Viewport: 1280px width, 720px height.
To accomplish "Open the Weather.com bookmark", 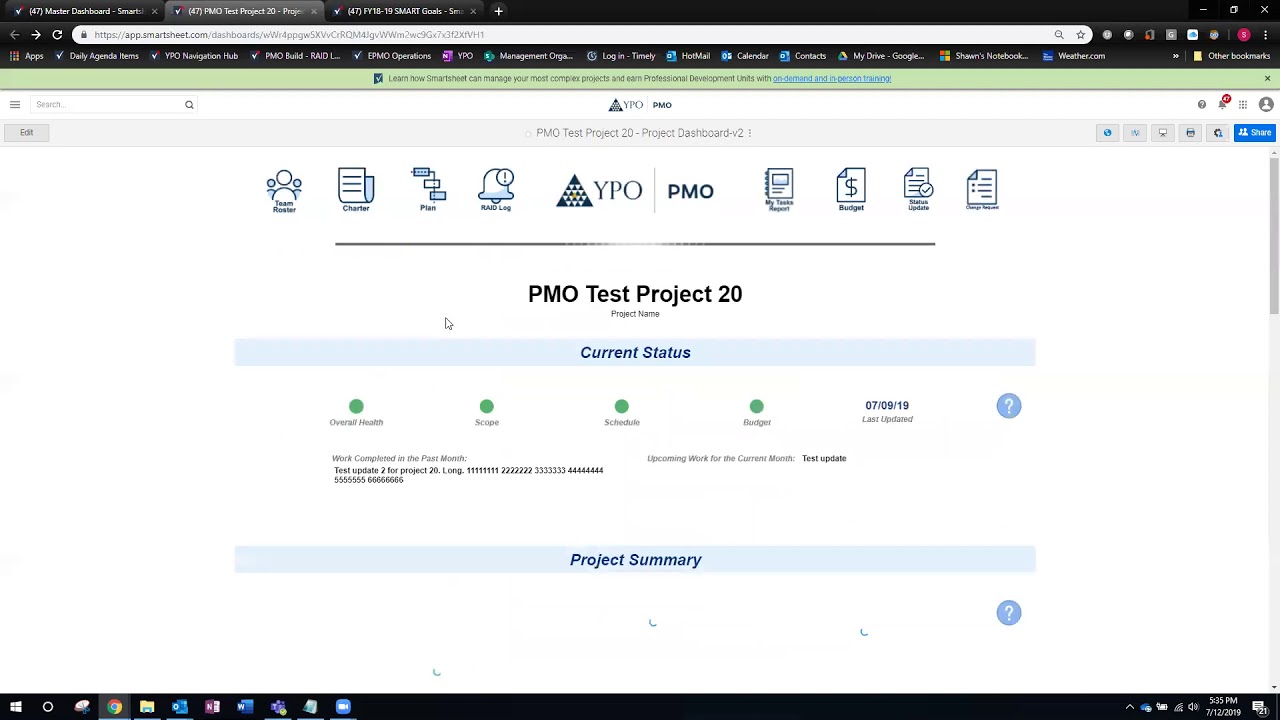I will 1074,56.
